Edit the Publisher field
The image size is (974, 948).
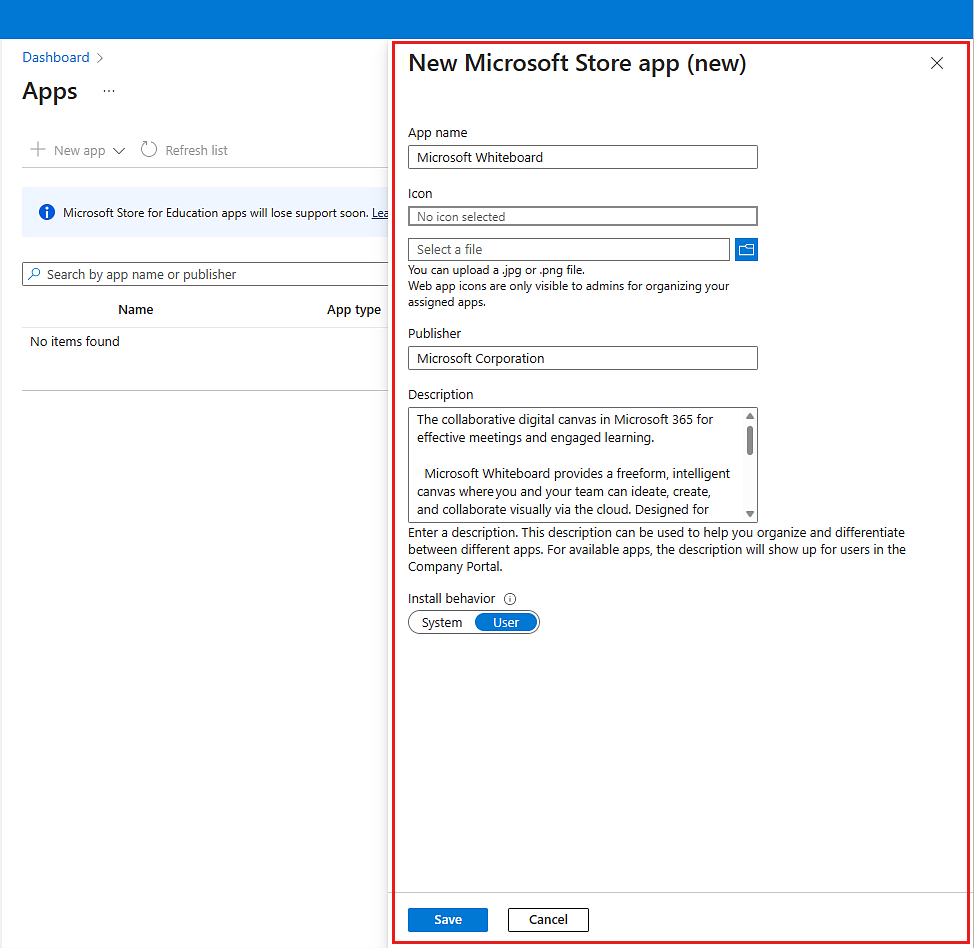pos(583,358)
